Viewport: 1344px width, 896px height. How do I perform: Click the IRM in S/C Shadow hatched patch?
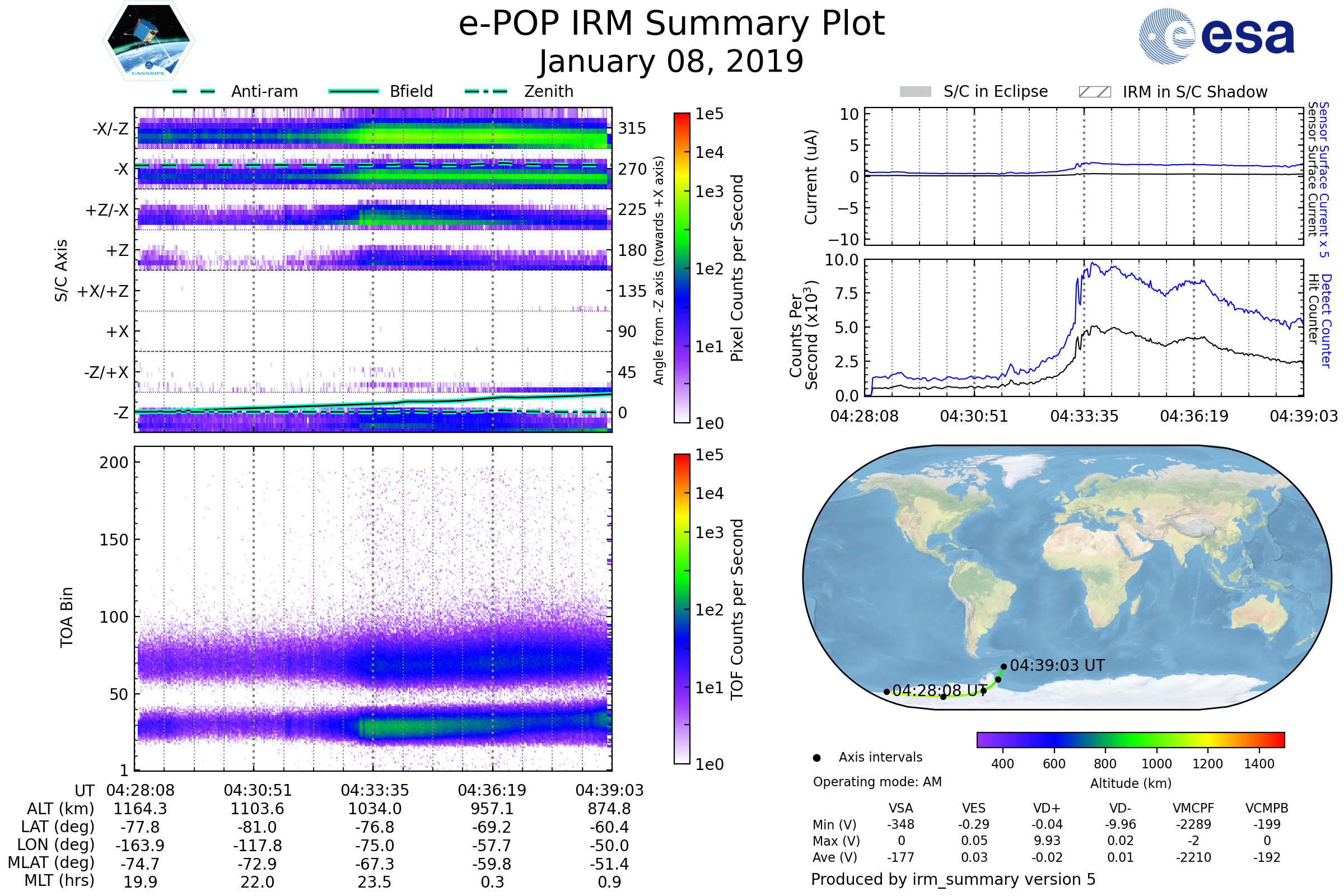pos(1094,92)
